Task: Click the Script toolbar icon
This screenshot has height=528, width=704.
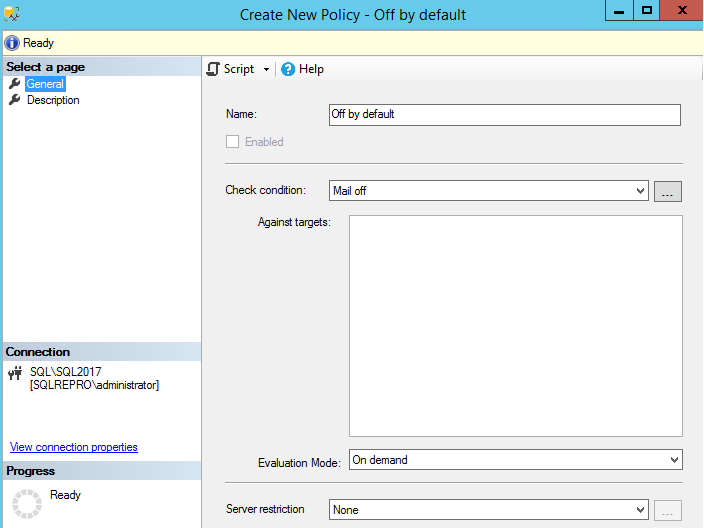Action: pyautogui.click(x=213, y=69)
